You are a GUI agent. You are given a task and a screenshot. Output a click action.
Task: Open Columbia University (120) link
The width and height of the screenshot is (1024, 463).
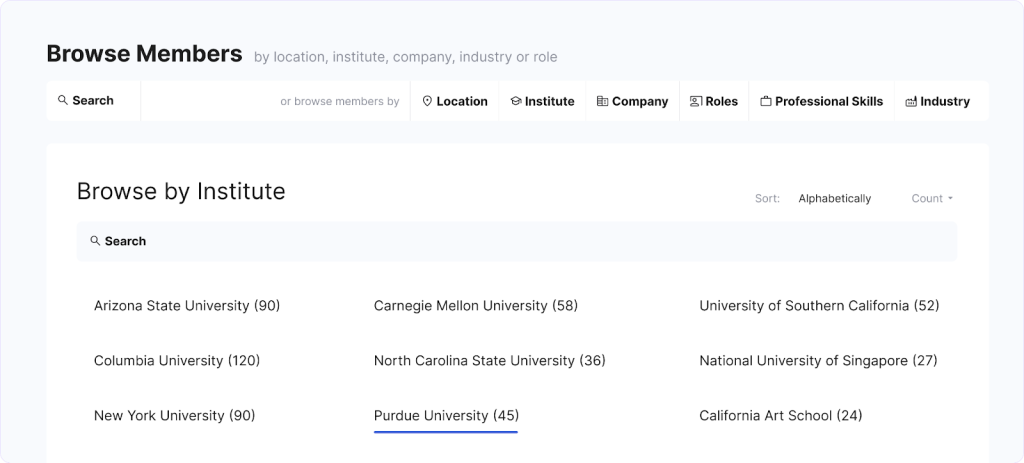point(177,361)
